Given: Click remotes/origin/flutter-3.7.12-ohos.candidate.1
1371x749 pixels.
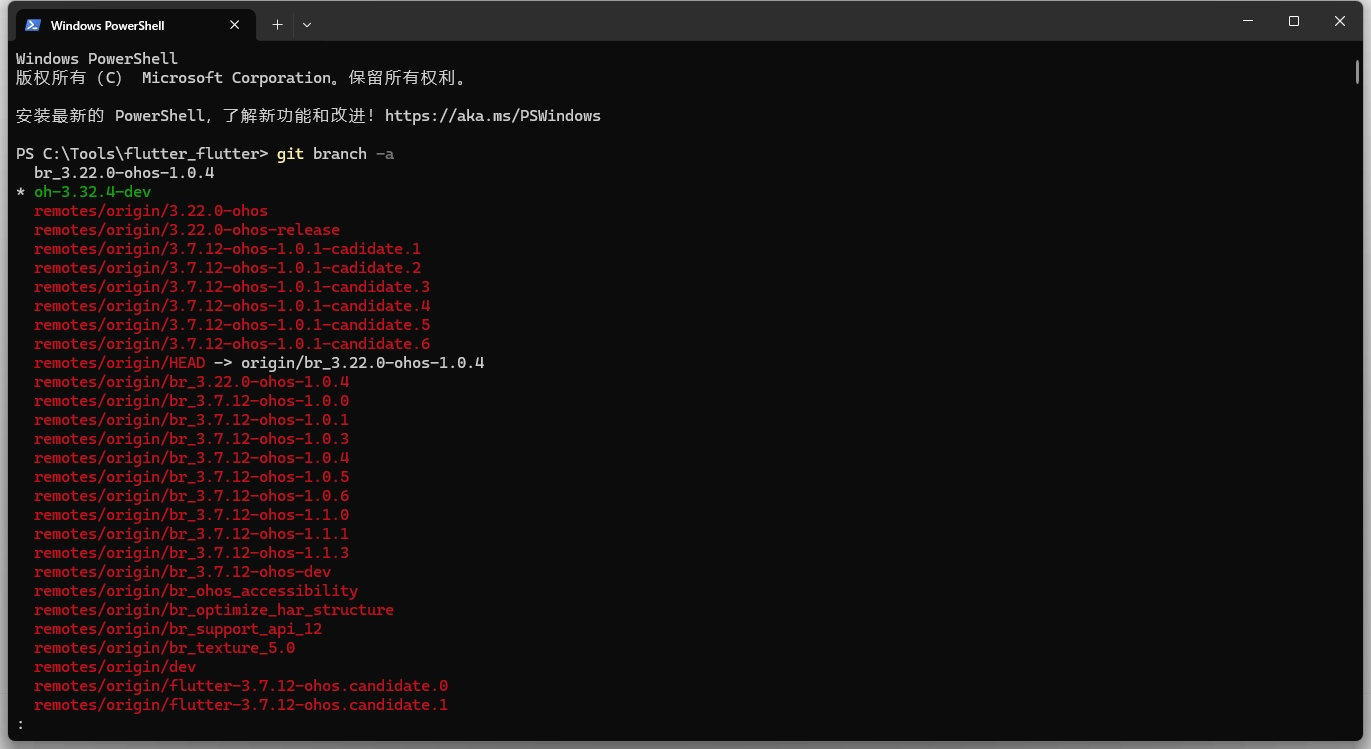Looking at the screenshot, I should pos(241,705).
